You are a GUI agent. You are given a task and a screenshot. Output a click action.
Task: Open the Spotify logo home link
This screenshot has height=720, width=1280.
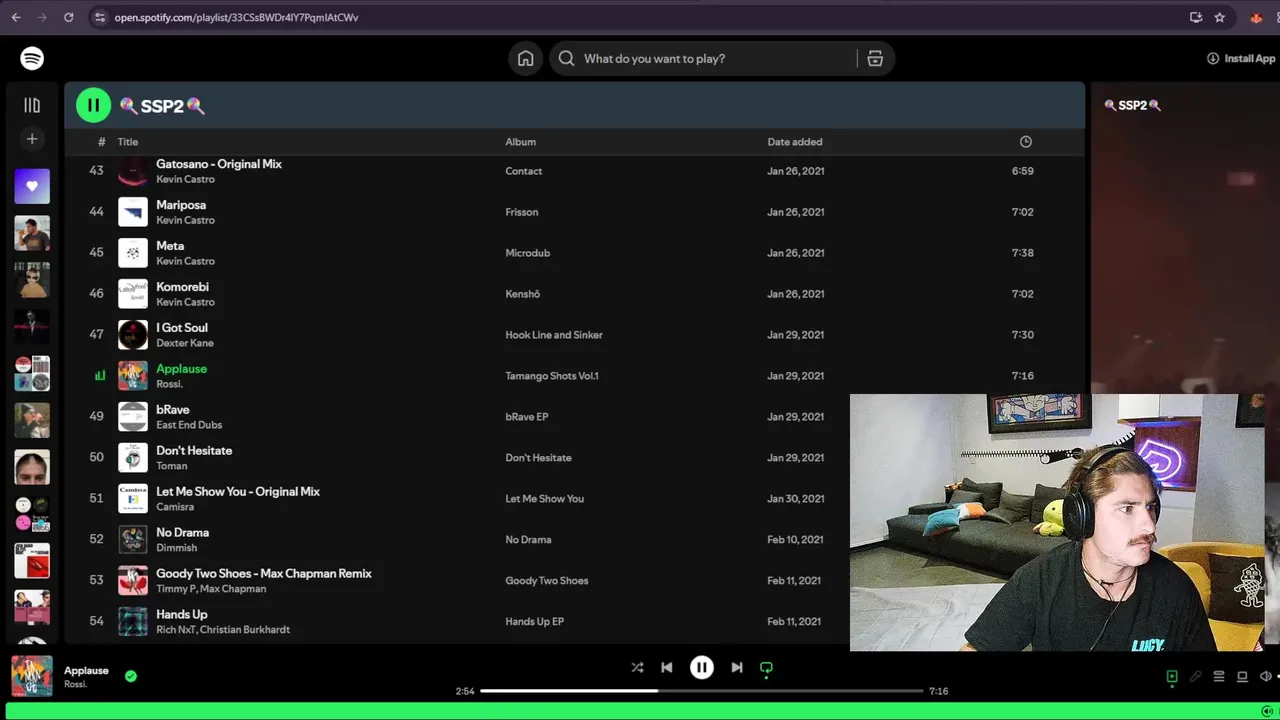[x=32, y=58]
